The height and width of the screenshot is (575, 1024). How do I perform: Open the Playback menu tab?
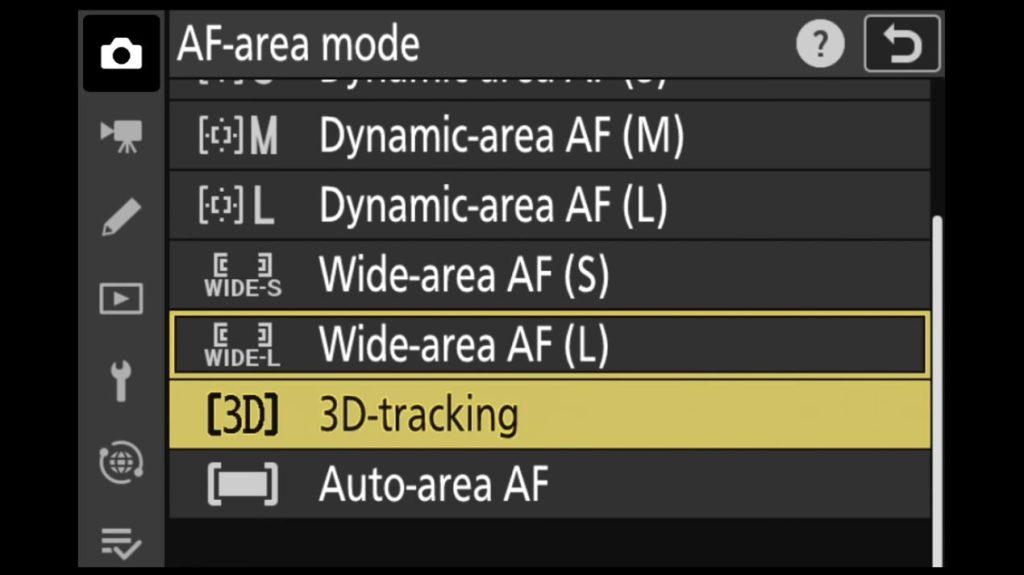pyautogui.click(x=121, y=298)
